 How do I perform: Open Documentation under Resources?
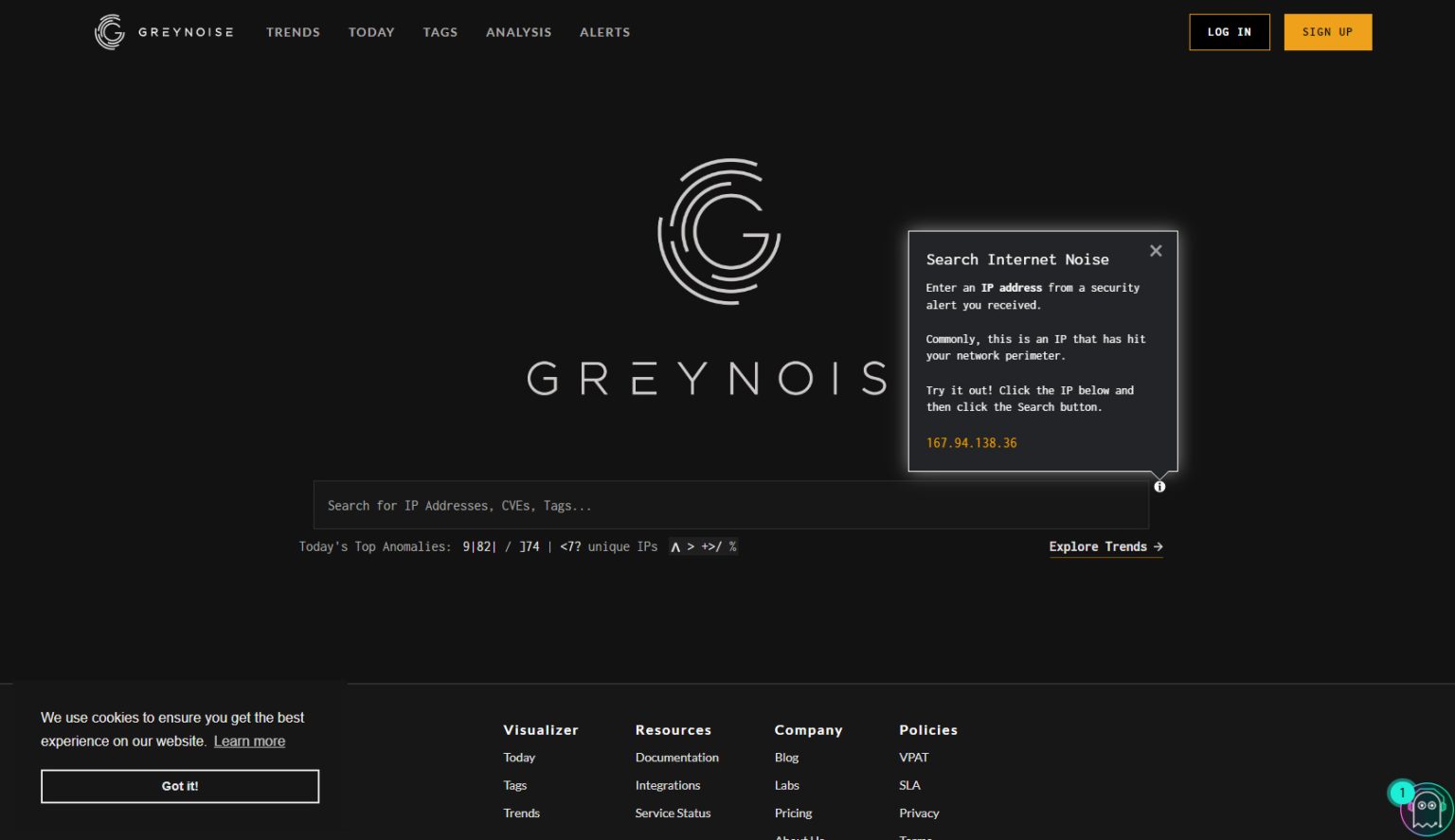click(x=676, y=757)
